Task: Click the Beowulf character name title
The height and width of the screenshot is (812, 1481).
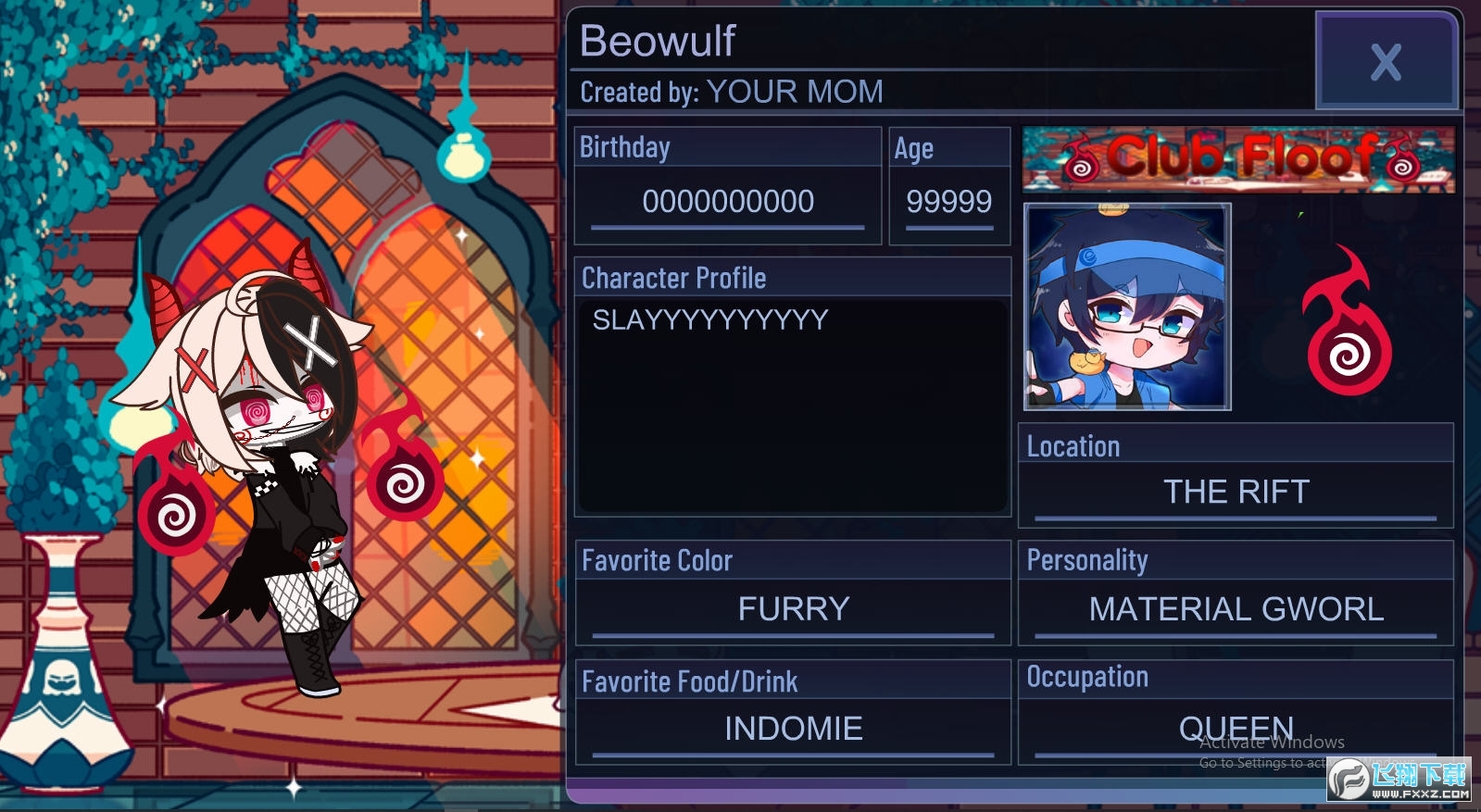Action: tap(657, 41)
